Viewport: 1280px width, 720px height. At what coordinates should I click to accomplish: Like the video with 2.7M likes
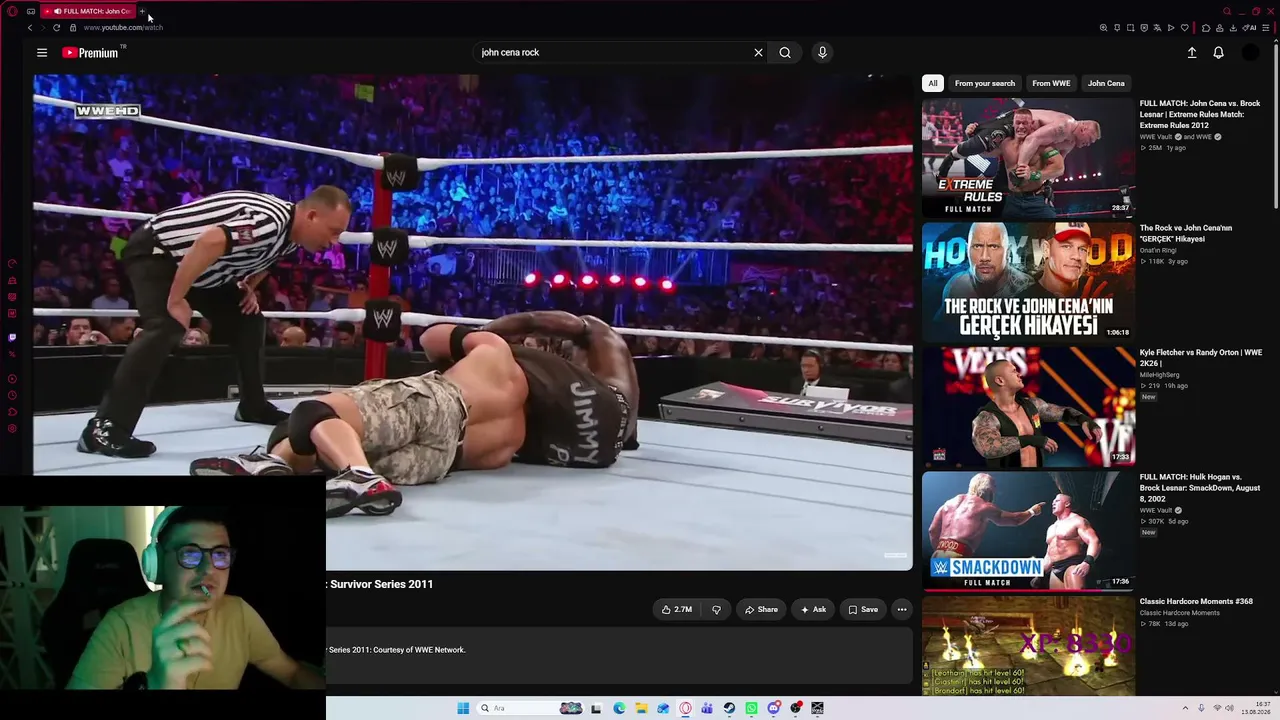click(x=676, y=609)
